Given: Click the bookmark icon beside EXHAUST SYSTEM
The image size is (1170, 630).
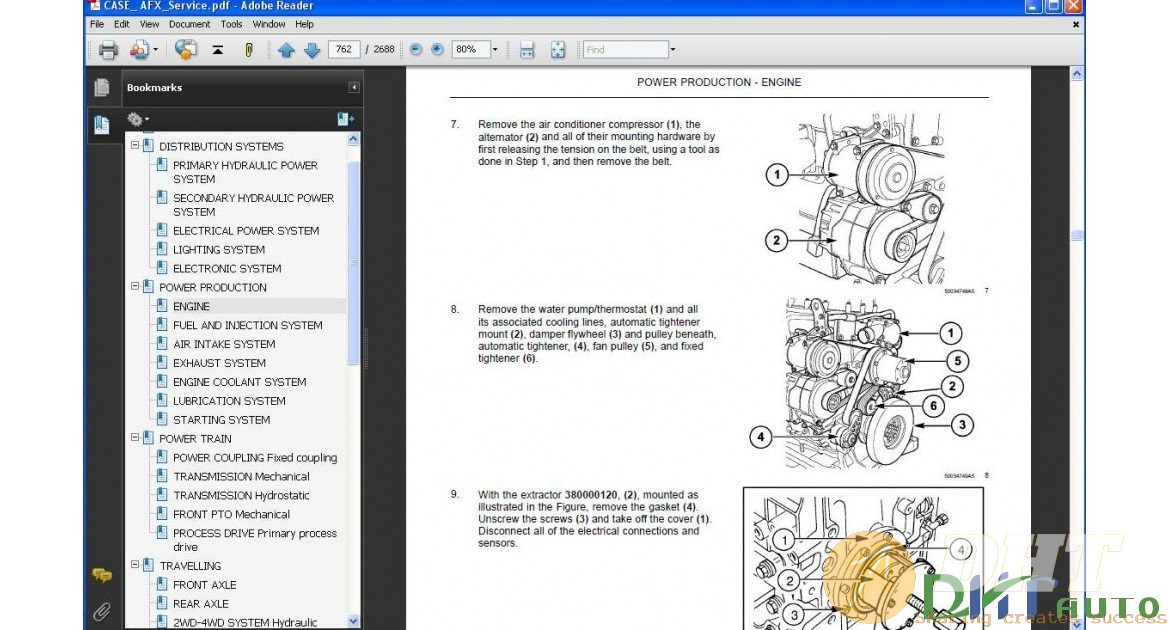Looking at the screenshot, I should point(162,362).
